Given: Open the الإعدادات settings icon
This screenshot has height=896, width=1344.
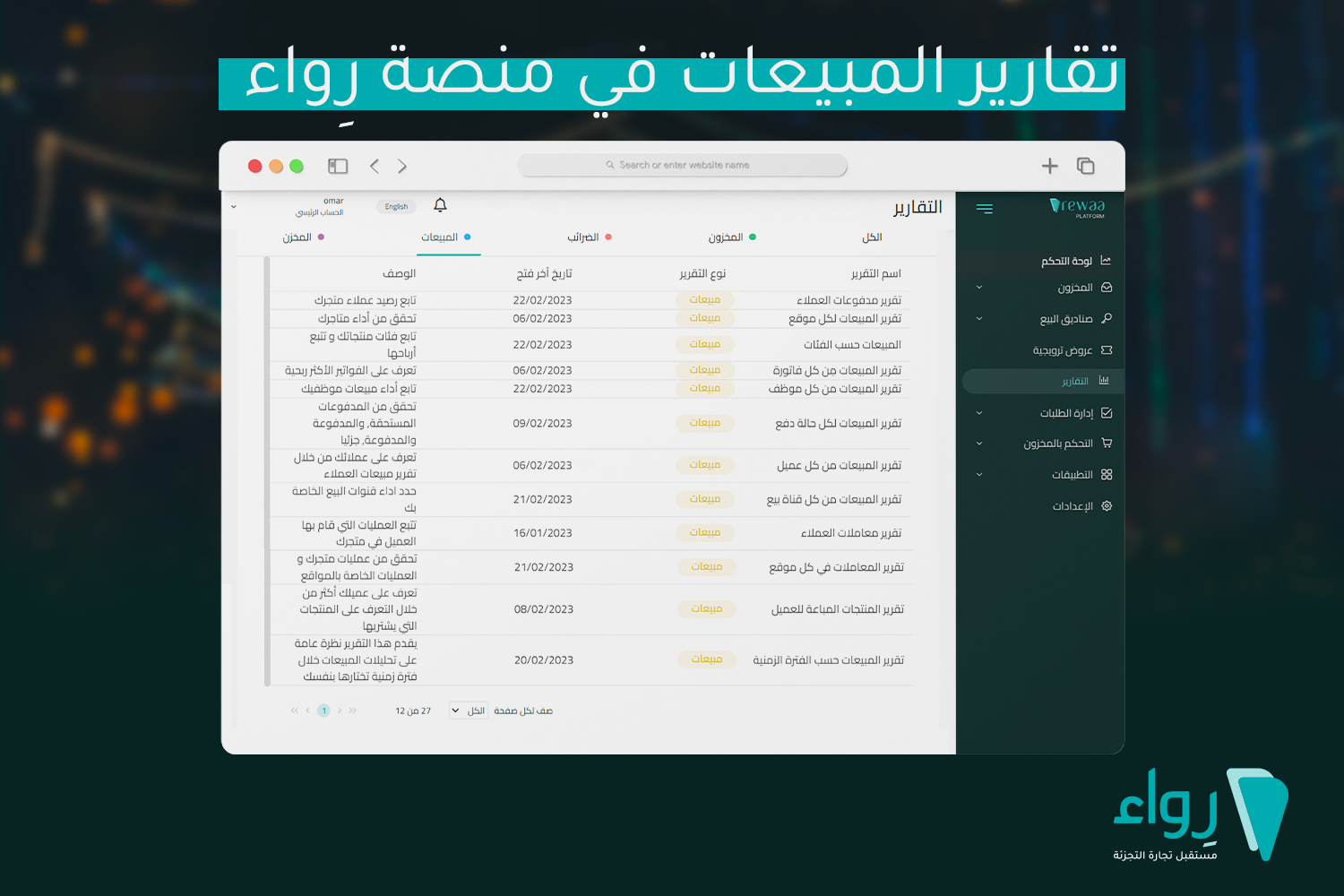Looking at the screenshot, I should tap(1108, 505).
